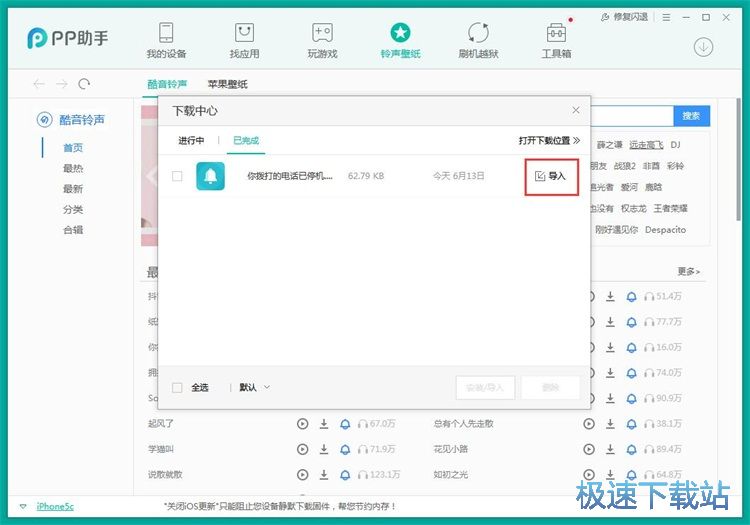
Task: Open download location 打开下载位置
Action: tap(549, 141)
